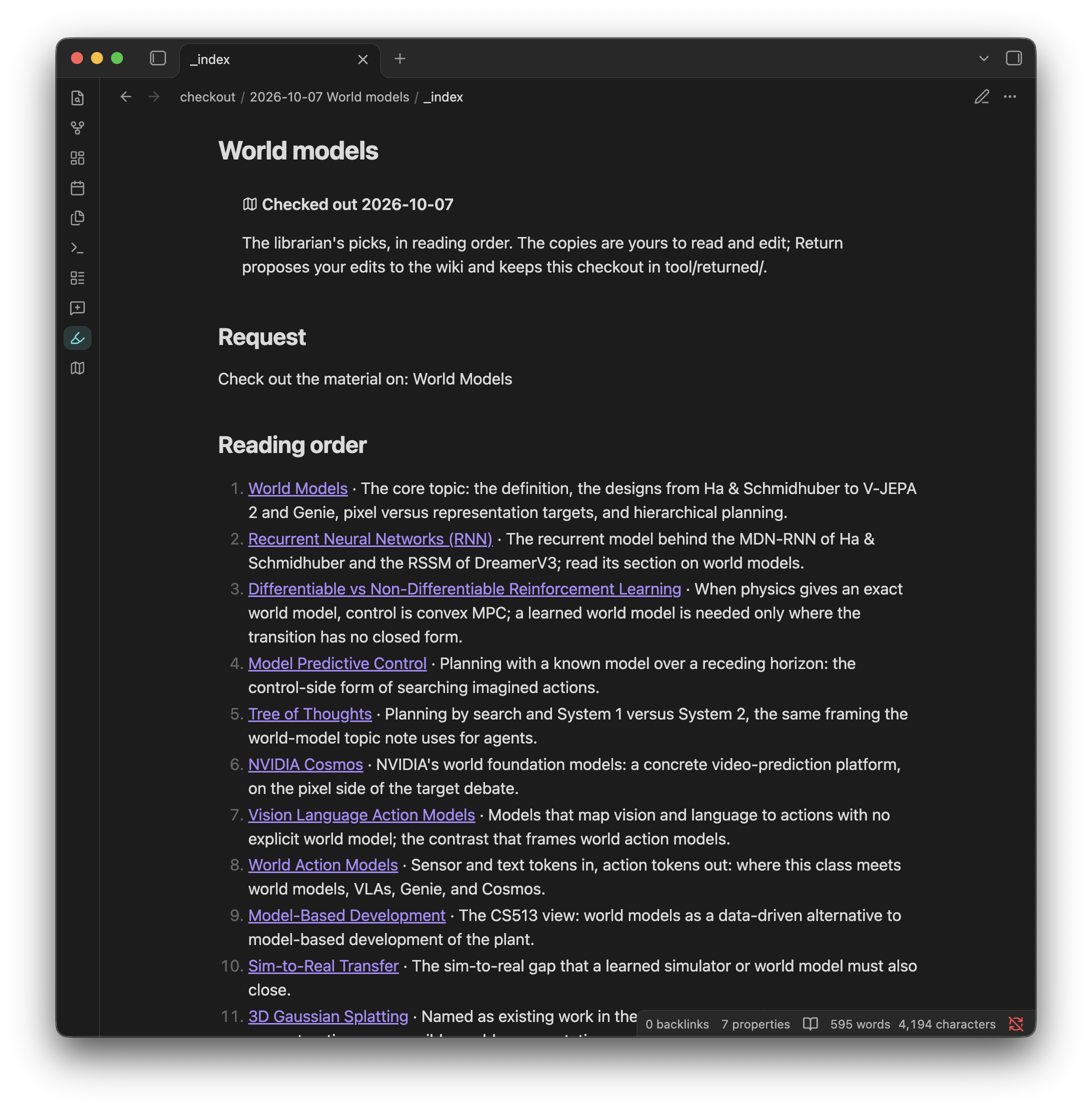
Task: Toggle the right sidebar panel
Action: pyautogui.click(x=1013, y=58)
